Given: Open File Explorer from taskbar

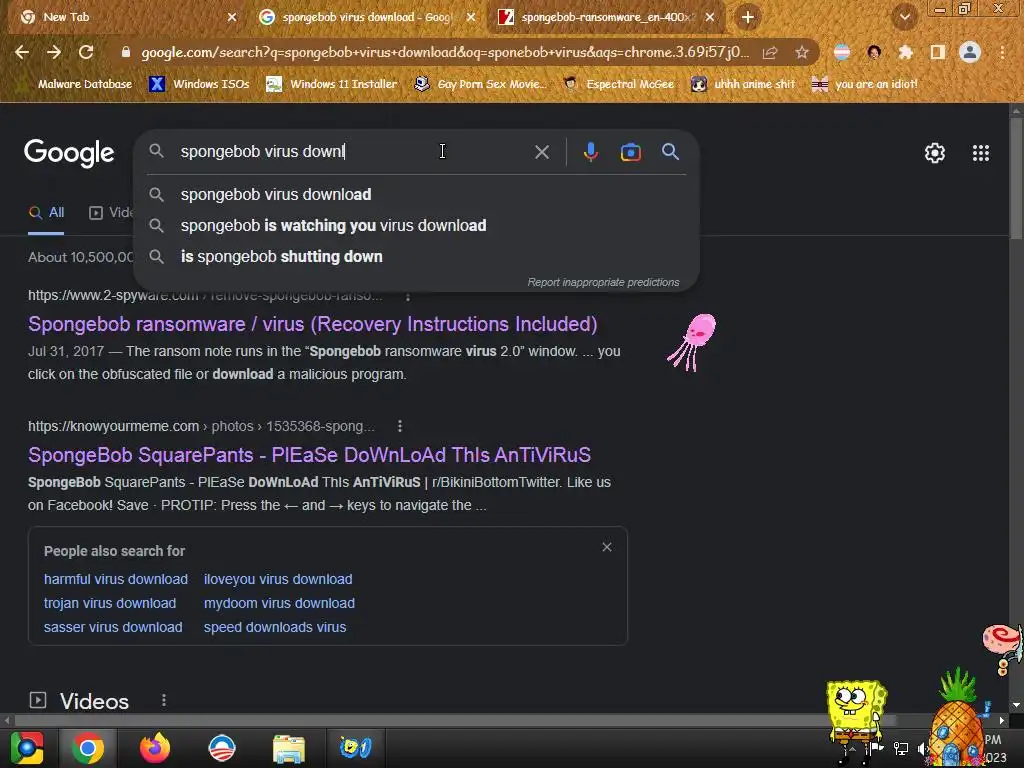Looking at the screenshot, I should point(288,748).
